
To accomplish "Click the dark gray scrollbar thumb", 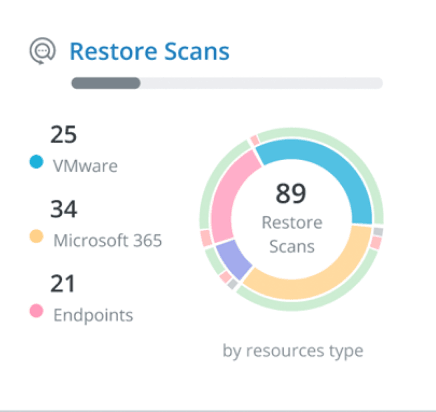I will pyautogui.click(x=106, y=83).
